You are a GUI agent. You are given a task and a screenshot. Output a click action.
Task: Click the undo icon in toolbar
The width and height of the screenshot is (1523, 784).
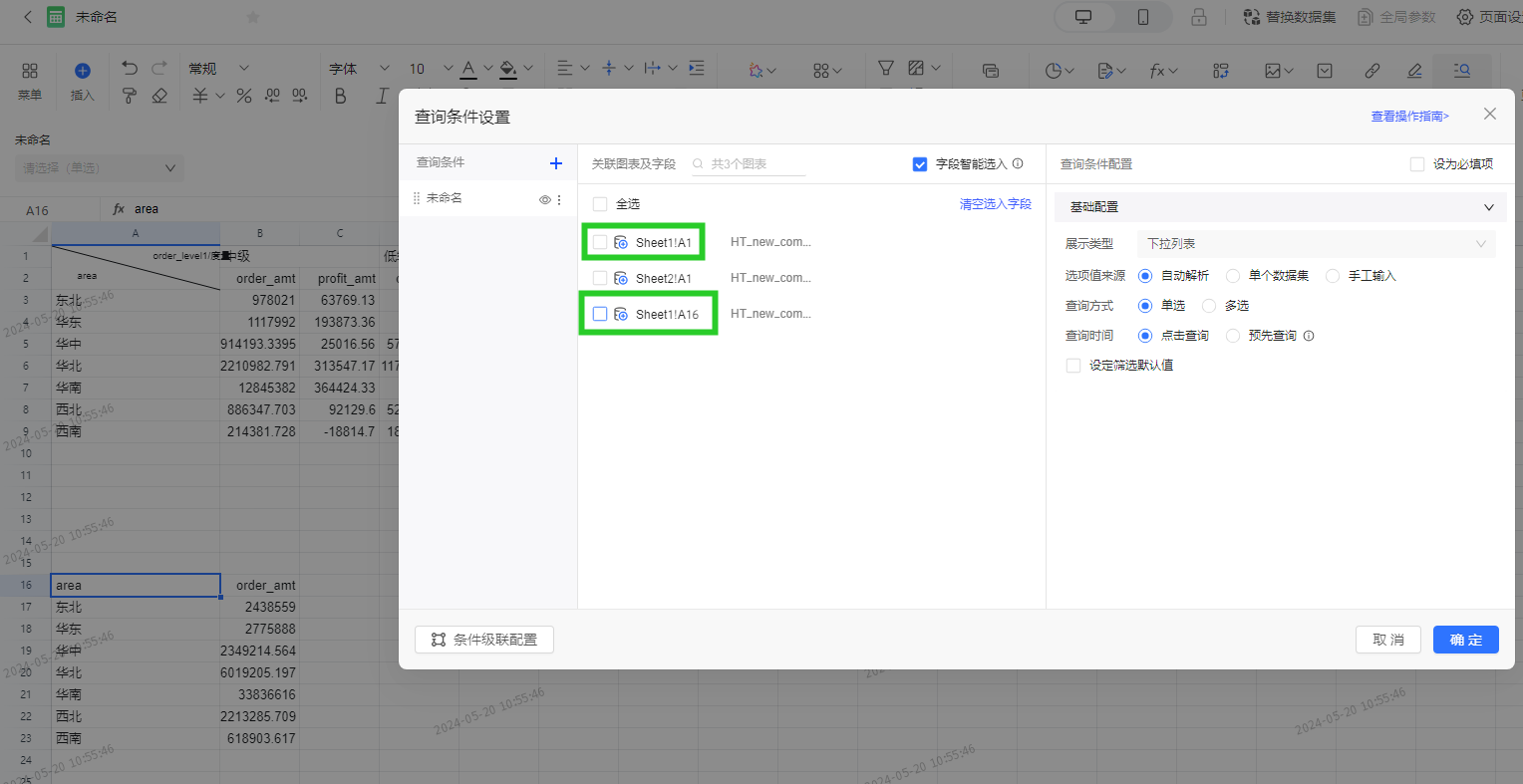pyautogui.click(x=130, y=68)
